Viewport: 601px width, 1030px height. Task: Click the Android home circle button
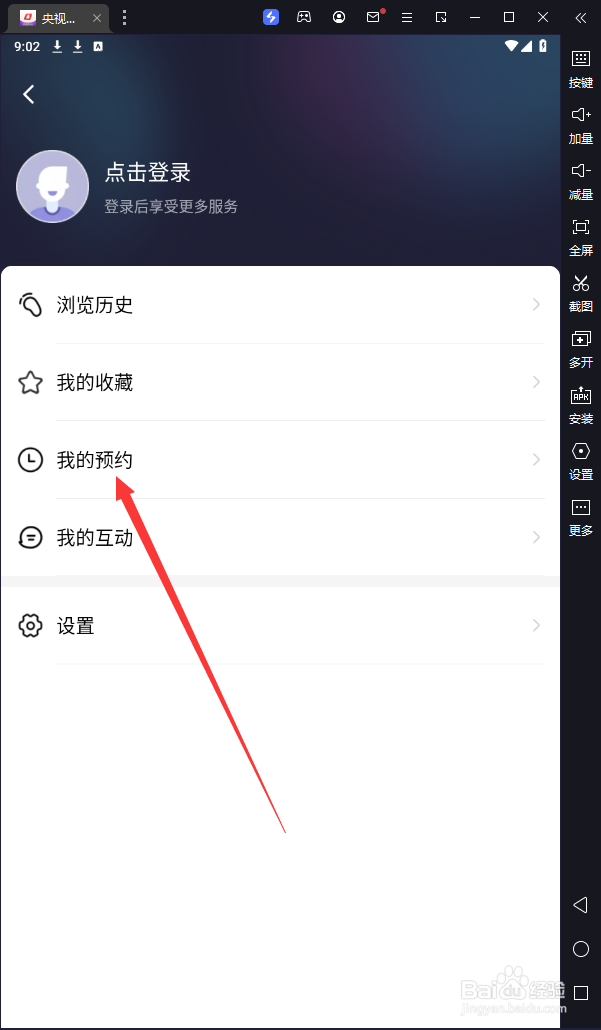[x=581, y=949]
